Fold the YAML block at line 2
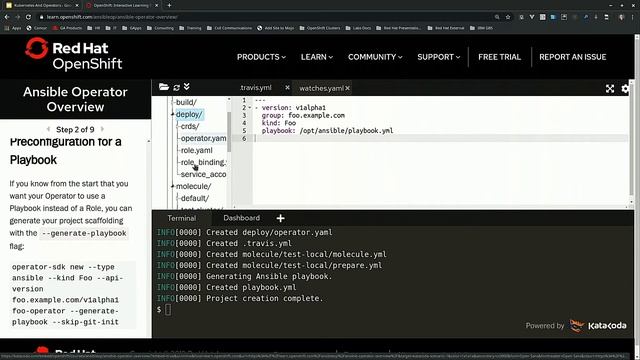640x360 pixels. (250, 108)
